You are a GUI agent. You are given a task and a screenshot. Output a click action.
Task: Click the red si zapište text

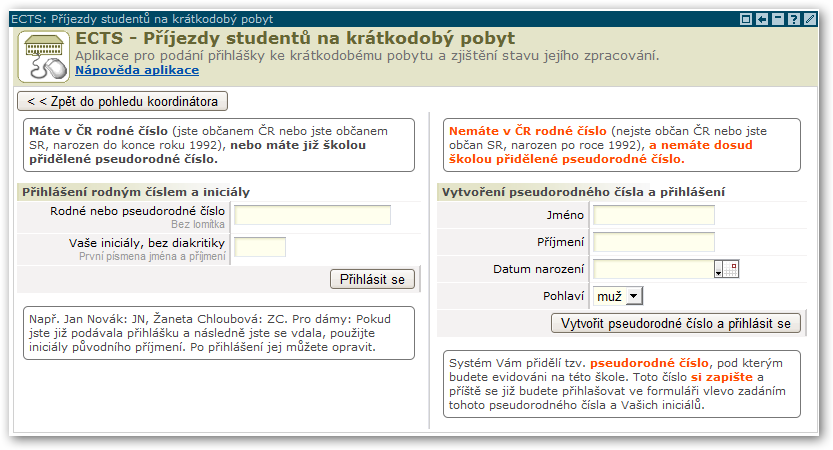[x=721, y=377]
